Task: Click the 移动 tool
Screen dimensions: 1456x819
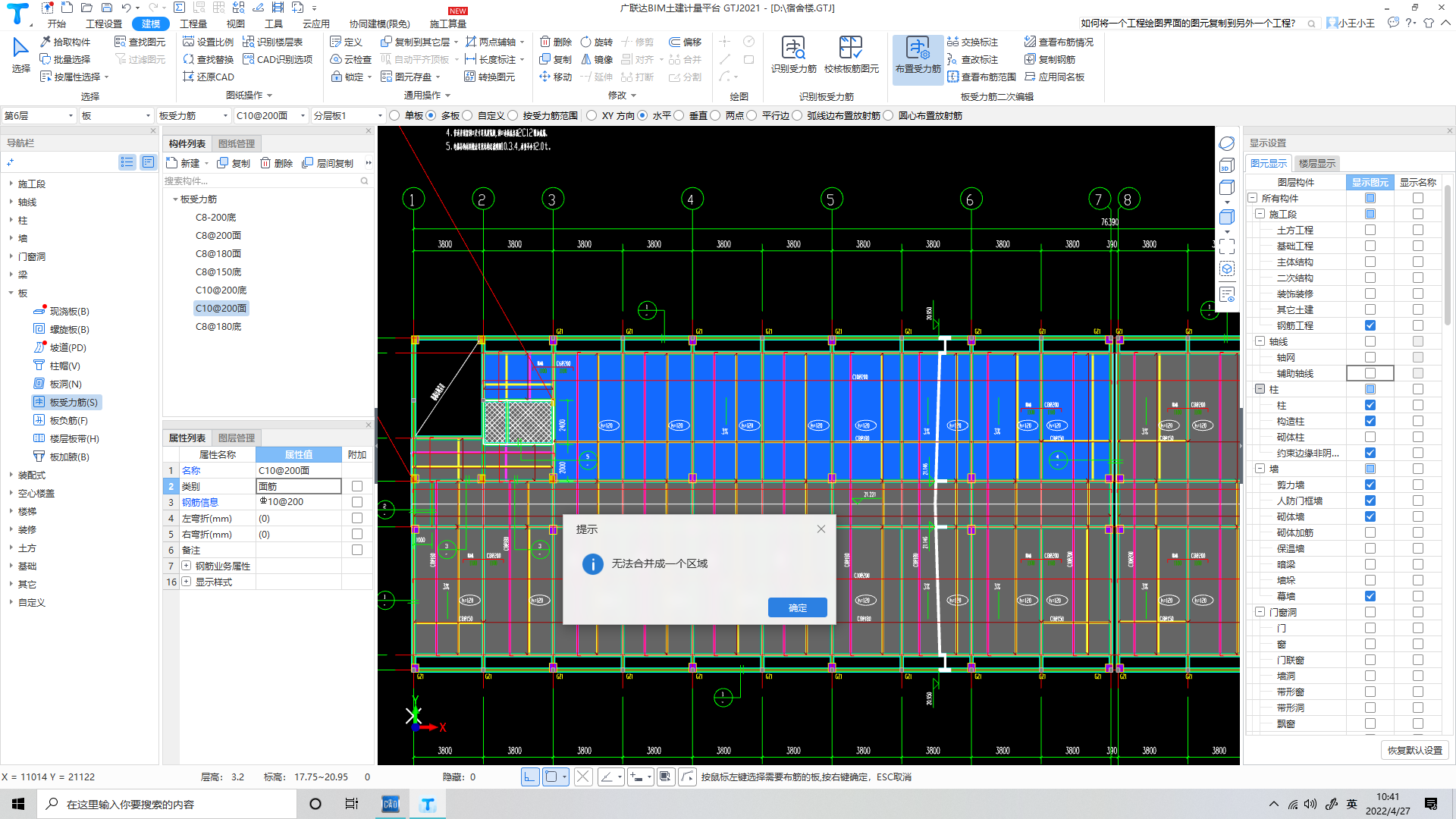Action: click(x=556, y=77)
